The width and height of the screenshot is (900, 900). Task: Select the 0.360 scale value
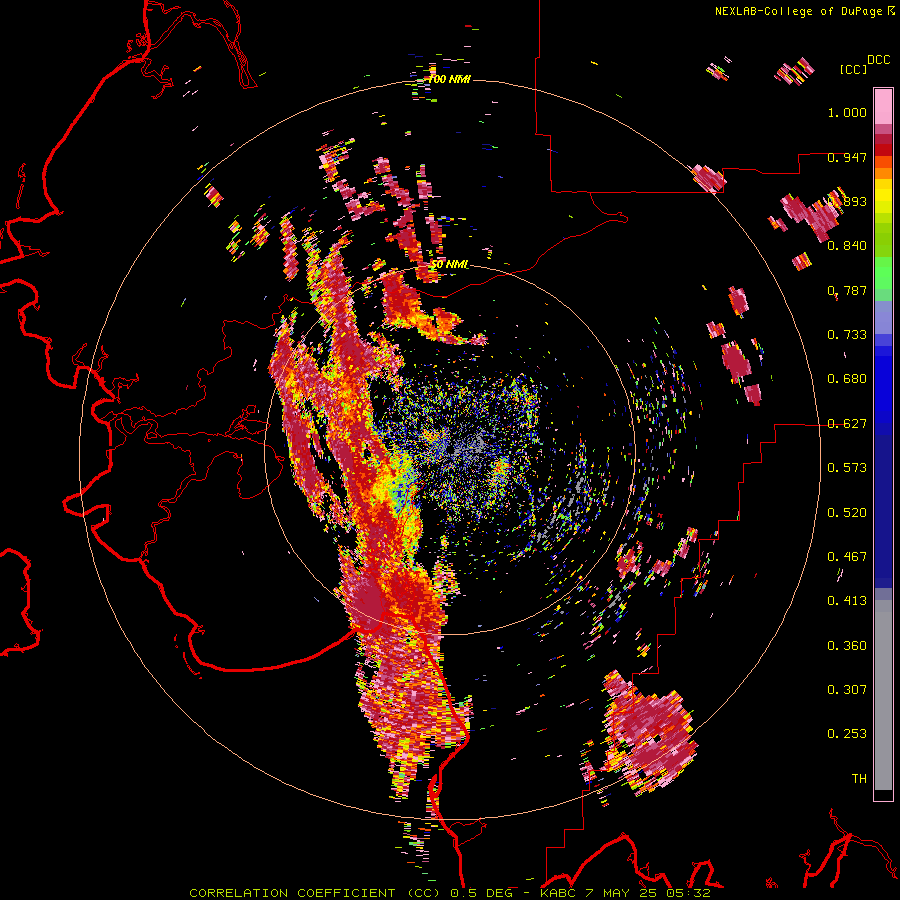click(847, 646)
